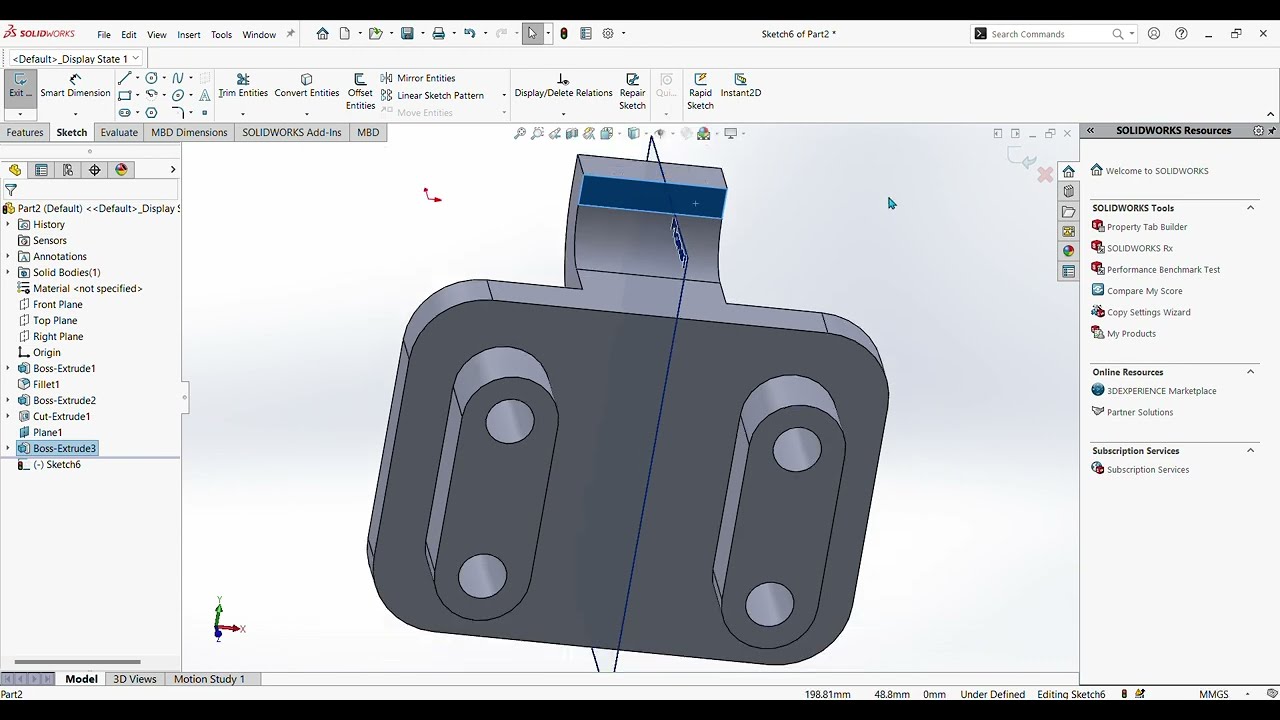Toggle the Instant2D tool
The width and height of the screenshot is (1280, 720).
741,86
